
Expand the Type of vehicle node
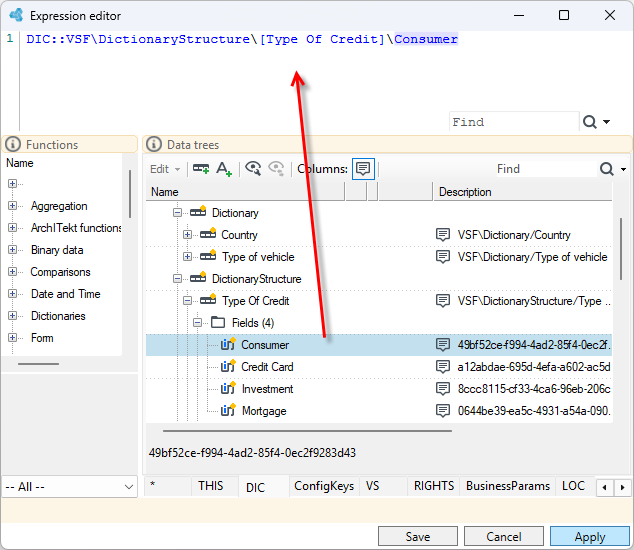tap(187, 257)
